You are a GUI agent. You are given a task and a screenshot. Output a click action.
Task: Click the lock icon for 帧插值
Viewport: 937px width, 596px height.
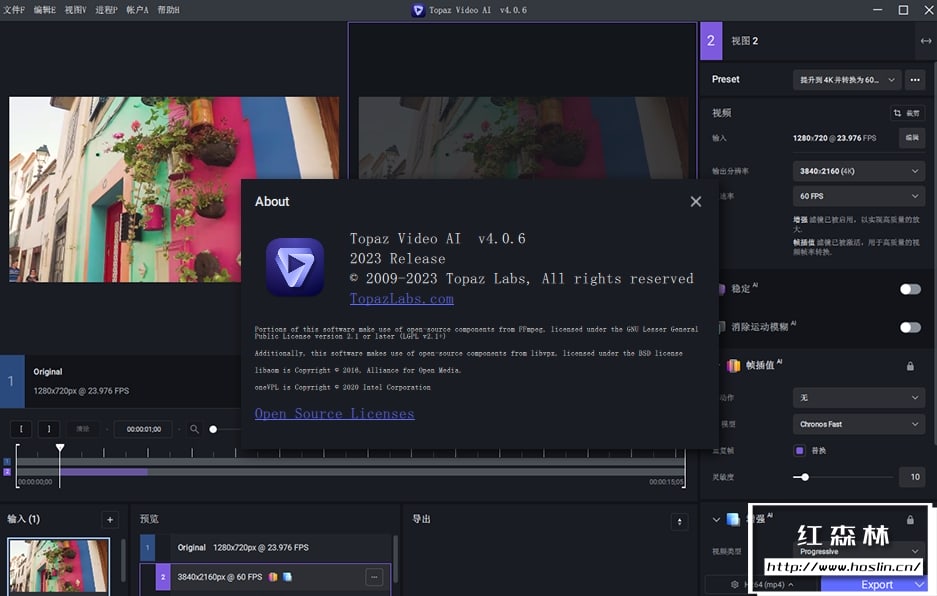click(x=910, y=366)
